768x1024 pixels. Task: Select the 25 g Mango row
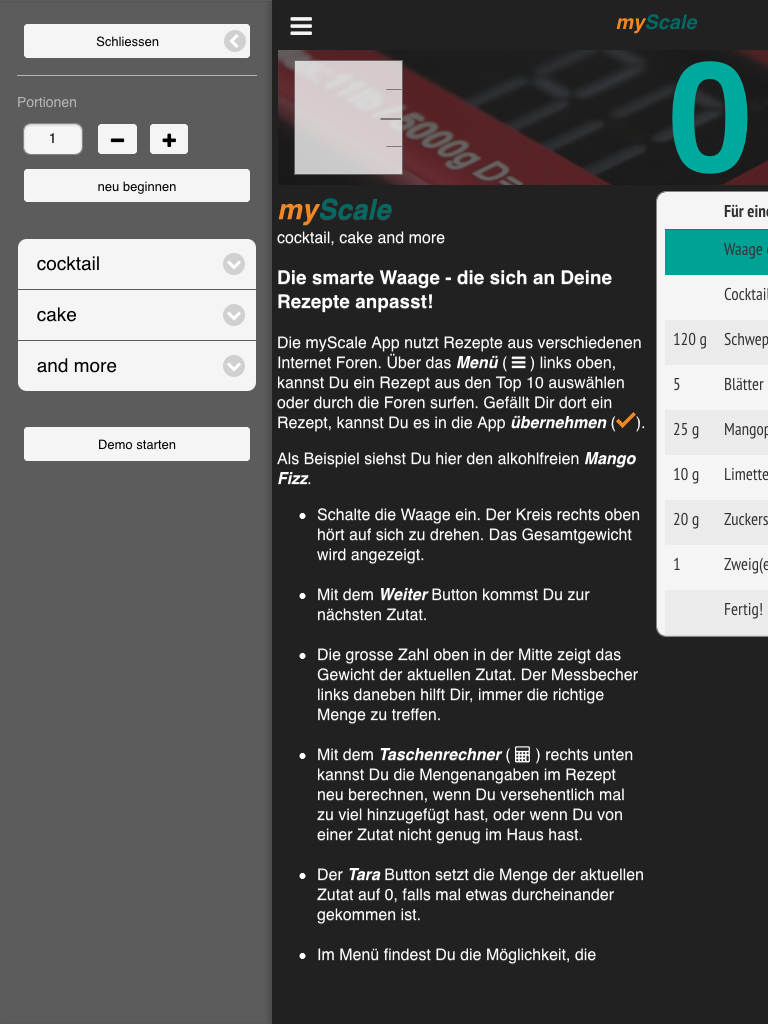point(716,432)
